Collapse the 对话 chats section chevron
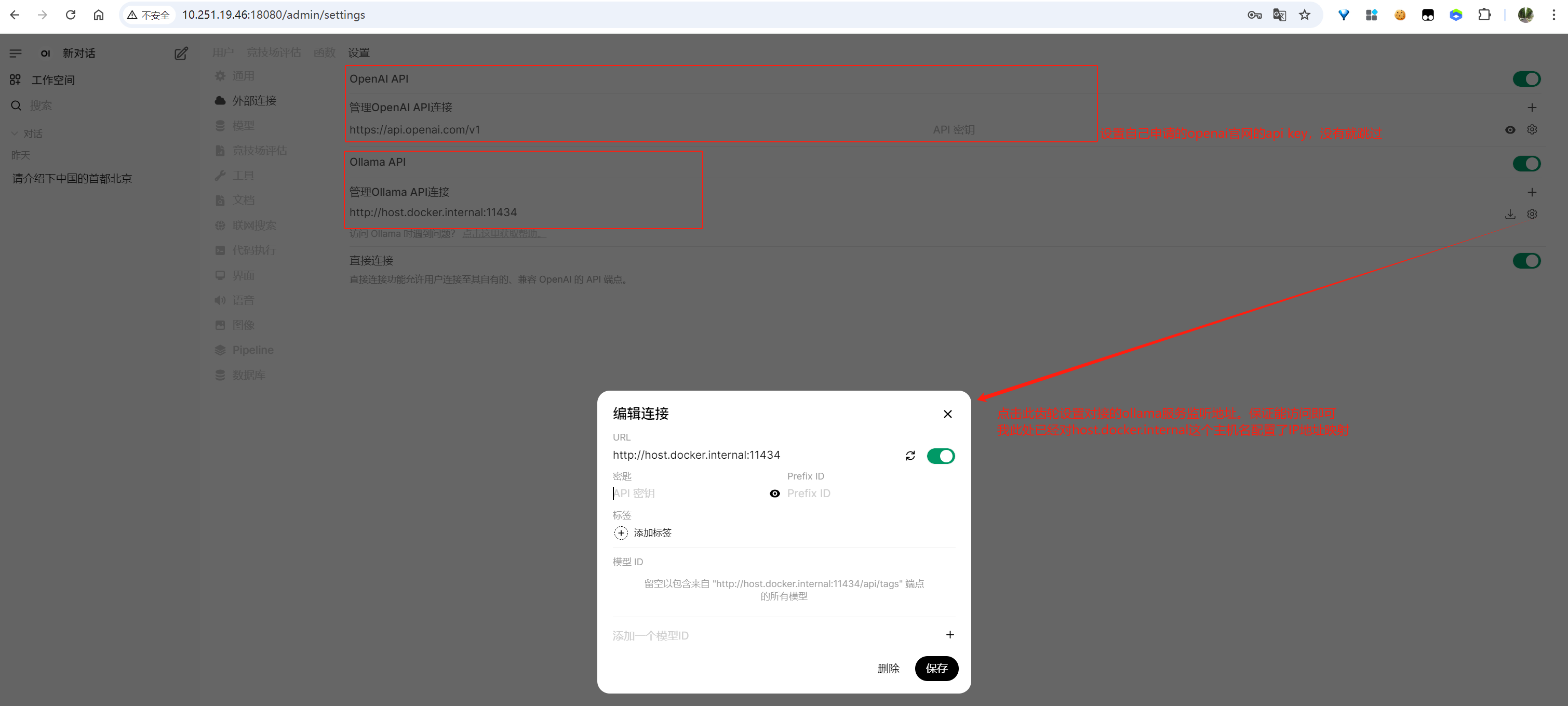 click(x=15, y=134)
